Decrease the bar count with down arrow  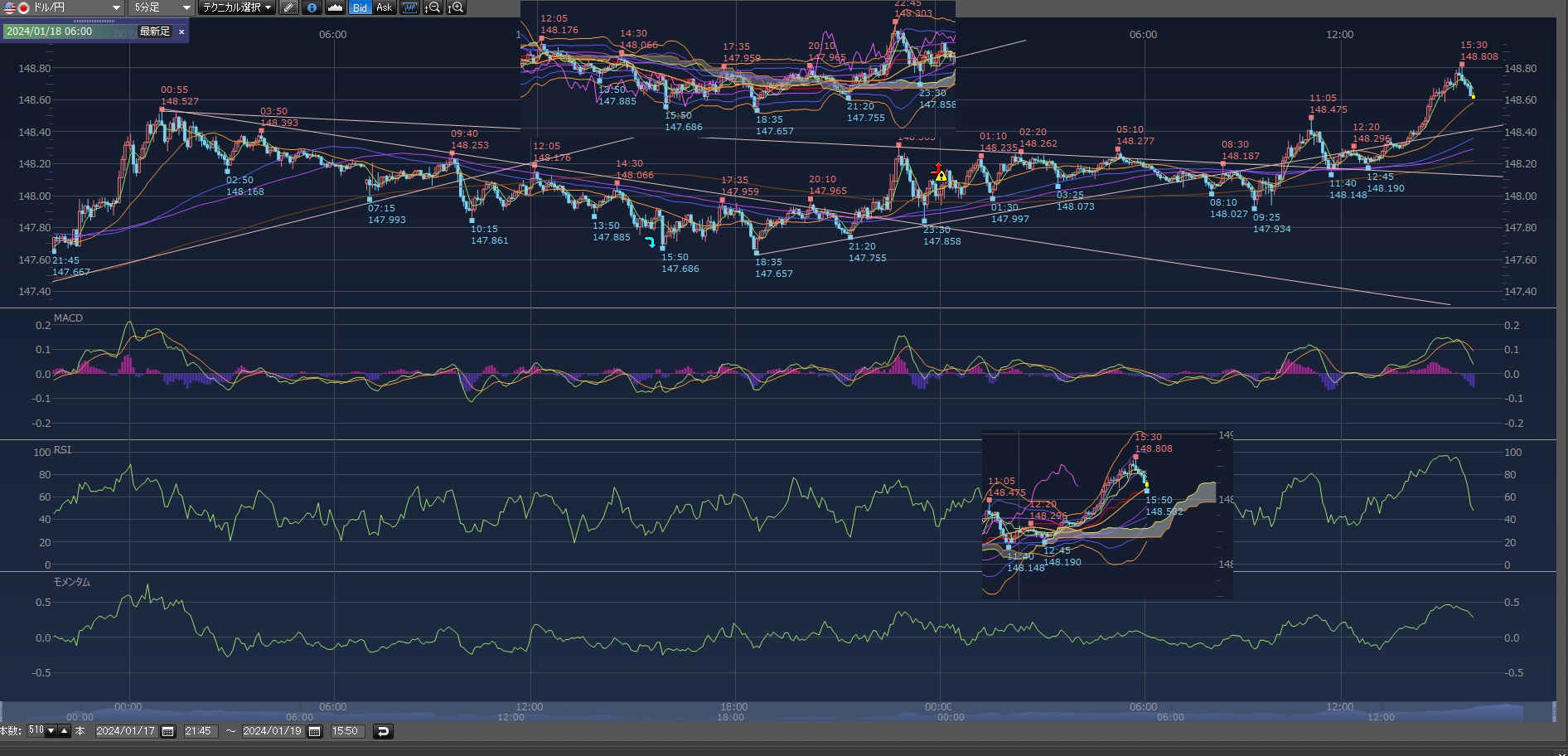point(51,731)
